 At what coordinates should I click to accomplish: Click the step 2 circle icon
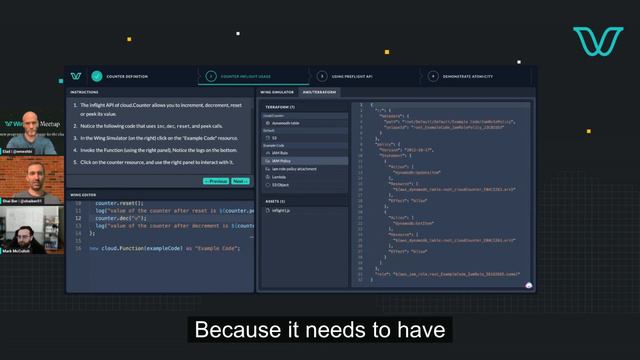point(211,76)
